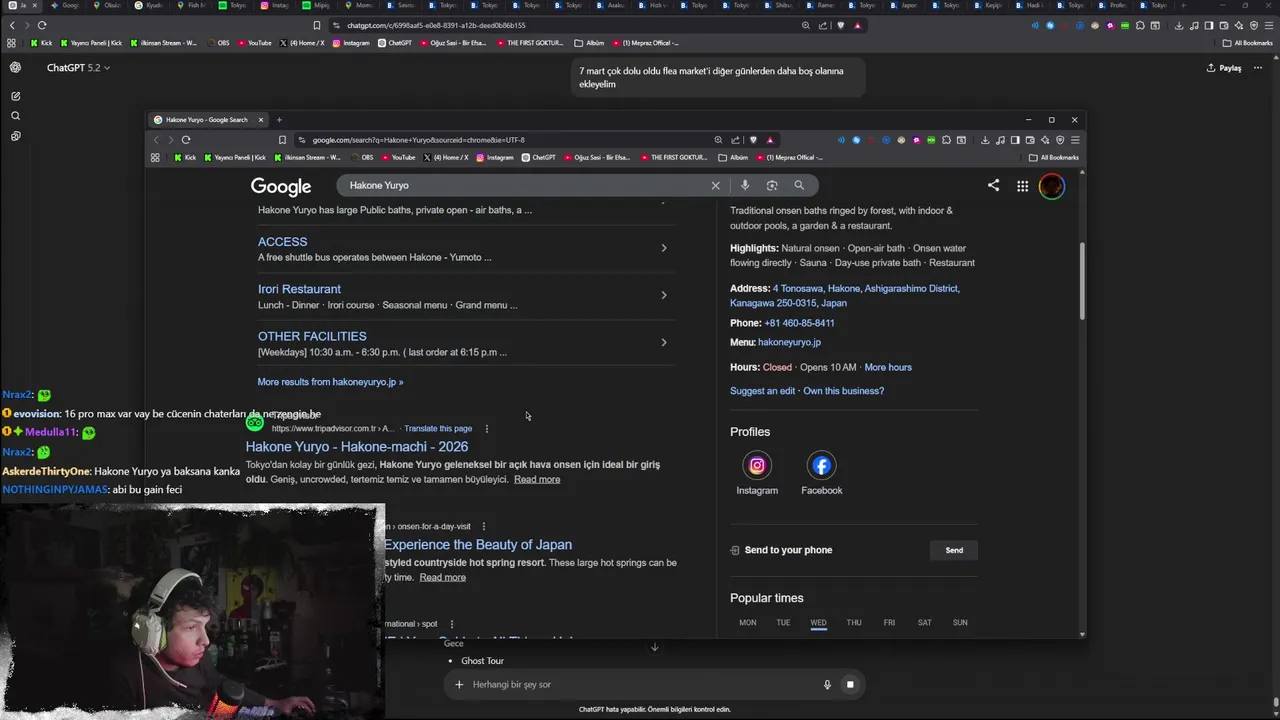Open Hakone Yuryo Facebook profile

tap(821, 473)
